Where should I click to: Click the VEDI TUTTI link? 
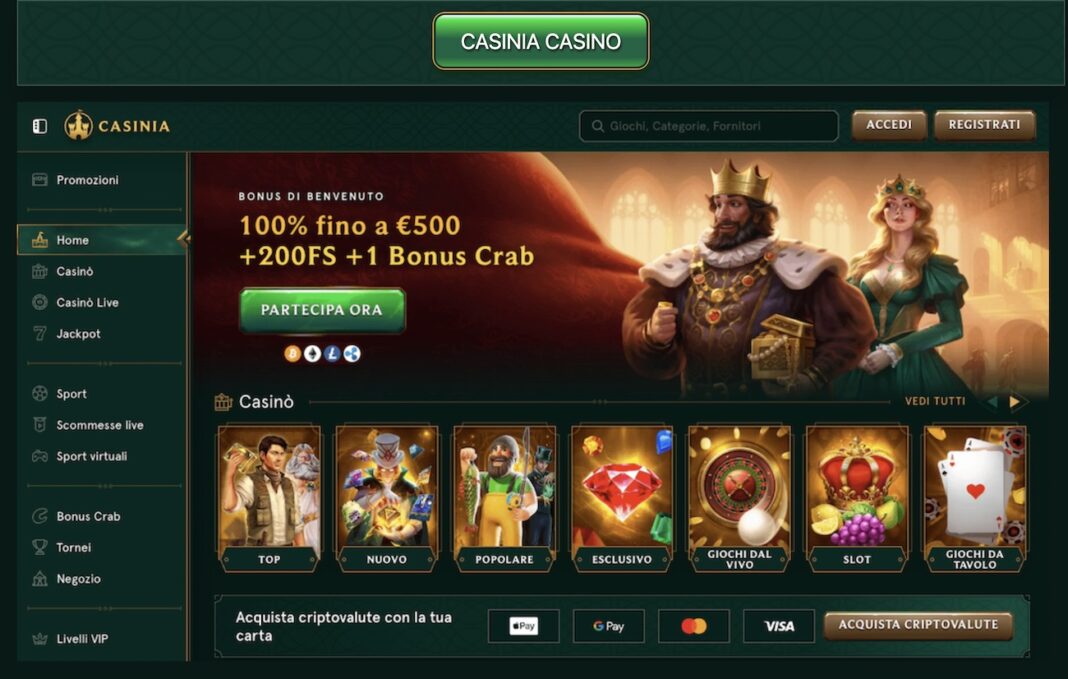point(934,401)
